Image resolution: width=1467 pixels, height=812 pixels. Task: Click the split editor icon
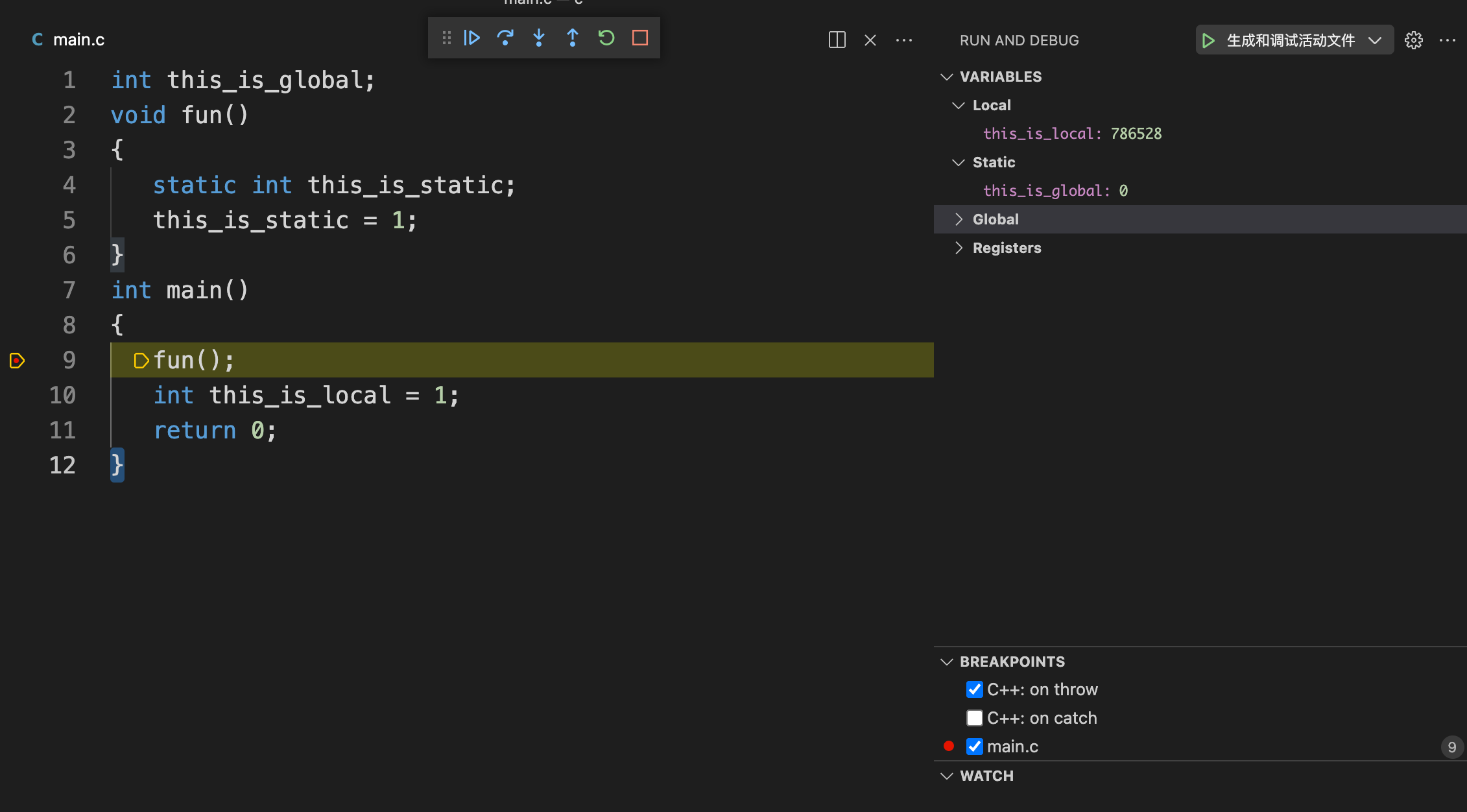pos(837,40)
